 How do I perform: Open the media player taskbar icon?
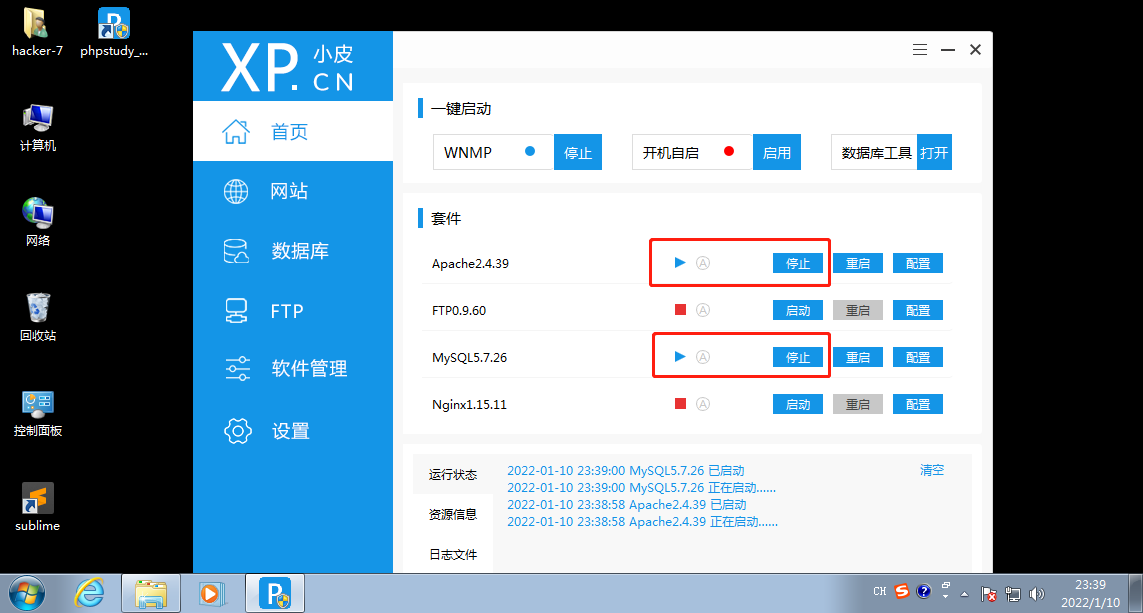211,593
